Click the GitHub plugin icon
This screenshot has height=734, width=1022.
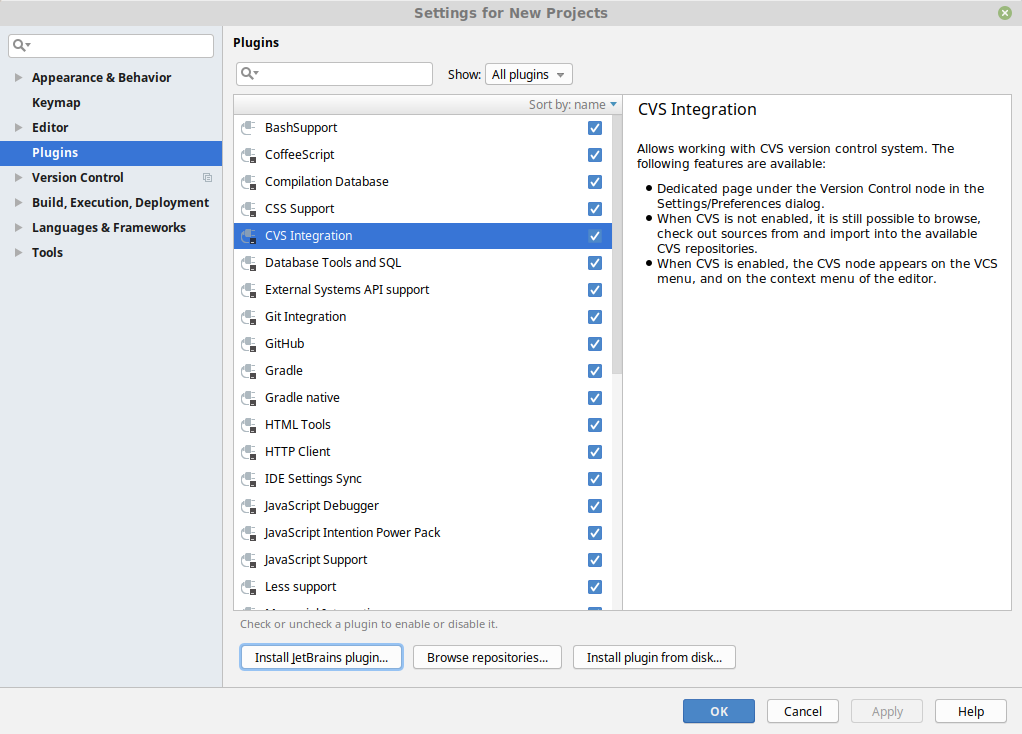coord(248,344)
